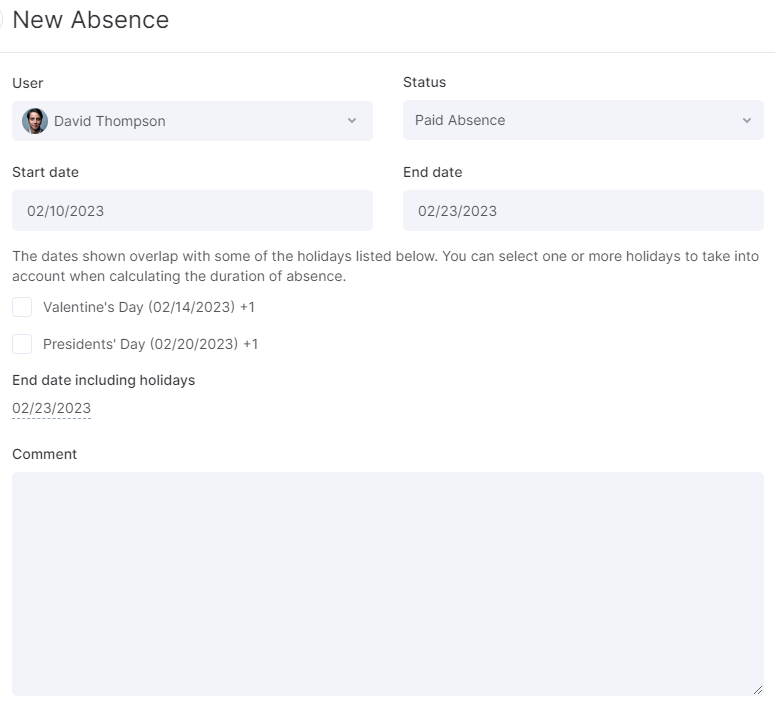Screen dimensions: 775x716
Task: Focus the Start date field 02/10/2023
Action: click(192, 211)
